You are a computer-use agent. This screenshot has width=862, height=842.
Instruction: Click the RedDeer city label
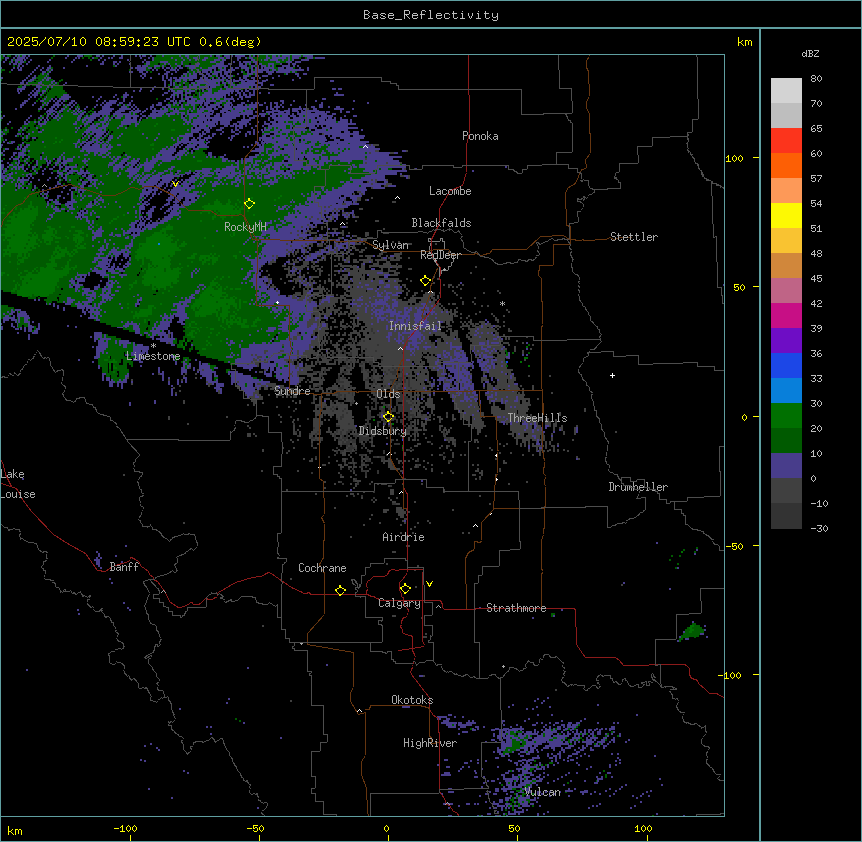tap(440, 255)
